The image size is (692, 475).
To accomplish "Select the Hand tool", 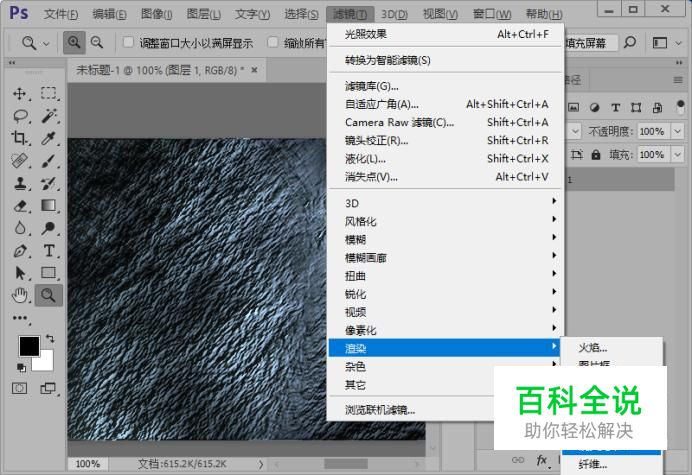I will 19,295.
